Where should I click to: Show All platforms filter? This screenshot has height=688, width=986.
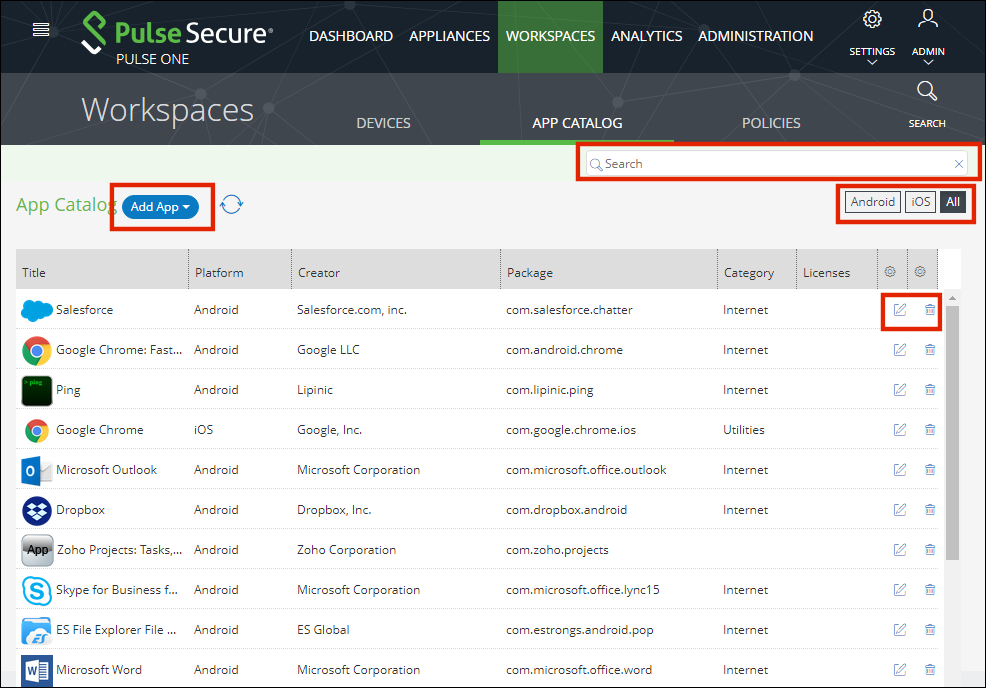[953, 202]
